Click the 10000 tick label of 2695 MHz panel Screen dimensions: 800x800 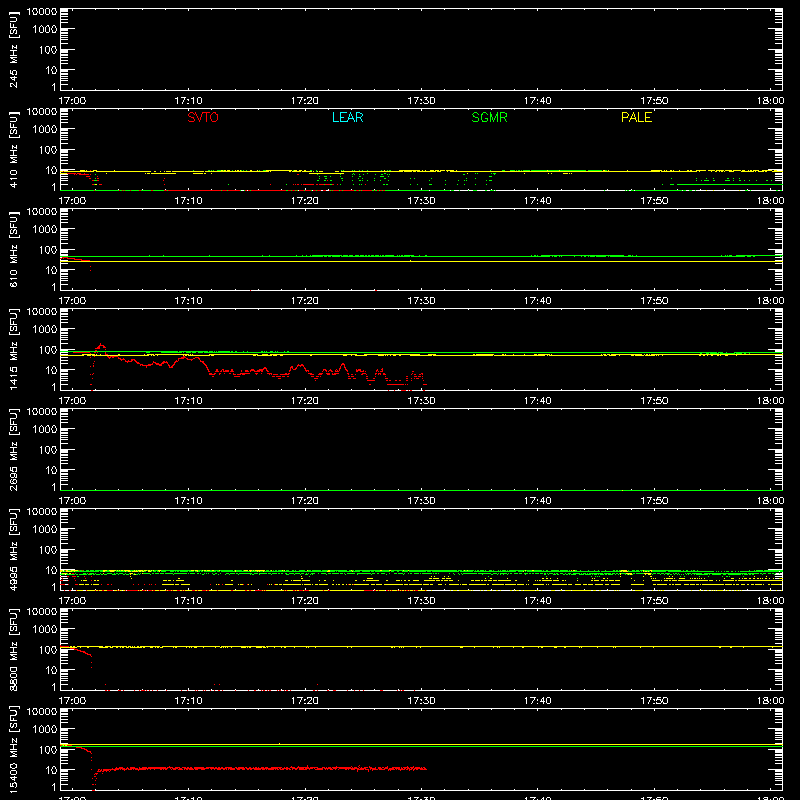(x=42, y=412)
